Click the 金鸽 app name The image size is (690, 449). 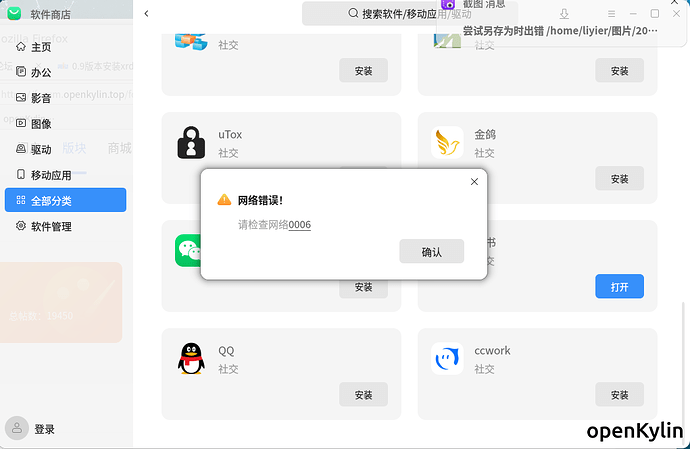(485, 134)
